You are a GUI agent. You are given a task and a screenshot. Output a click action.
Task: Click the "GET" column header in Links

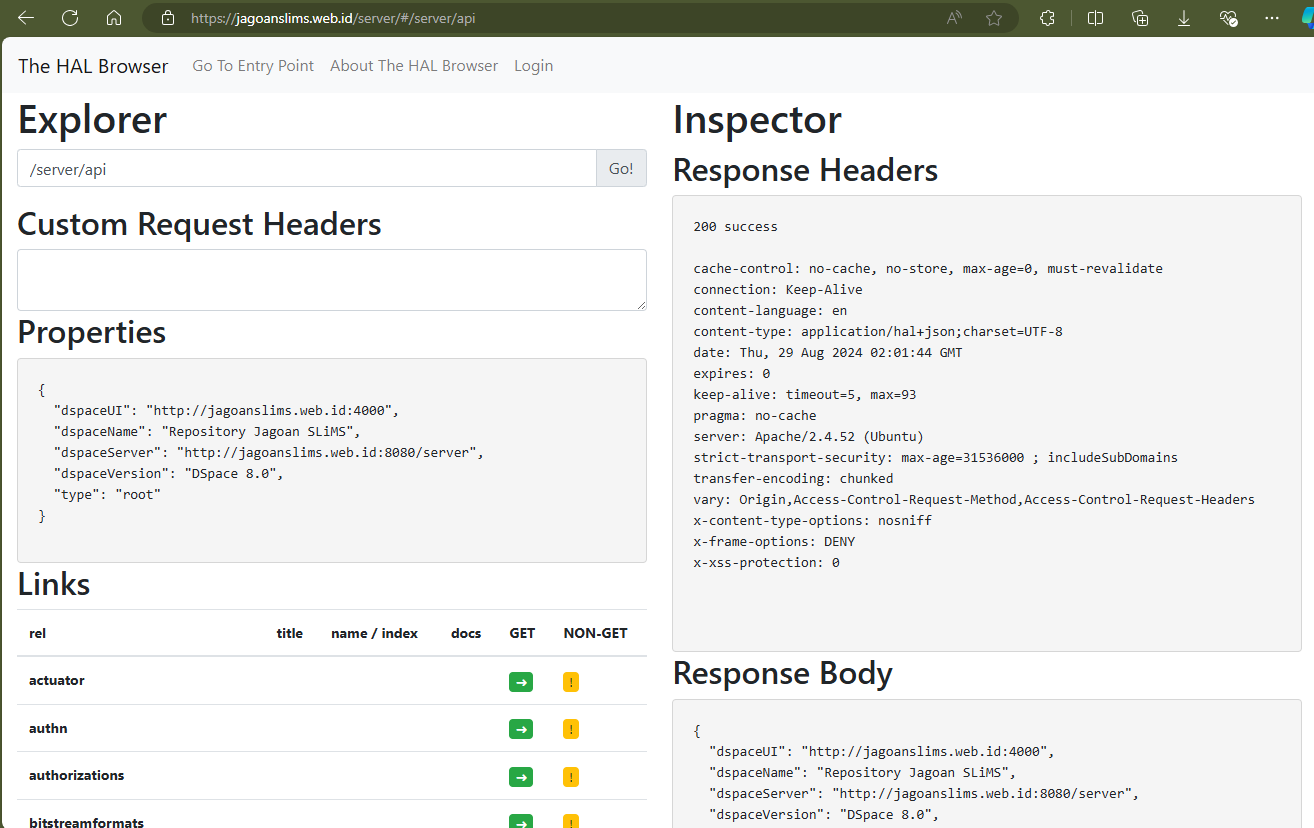[522, 633]
